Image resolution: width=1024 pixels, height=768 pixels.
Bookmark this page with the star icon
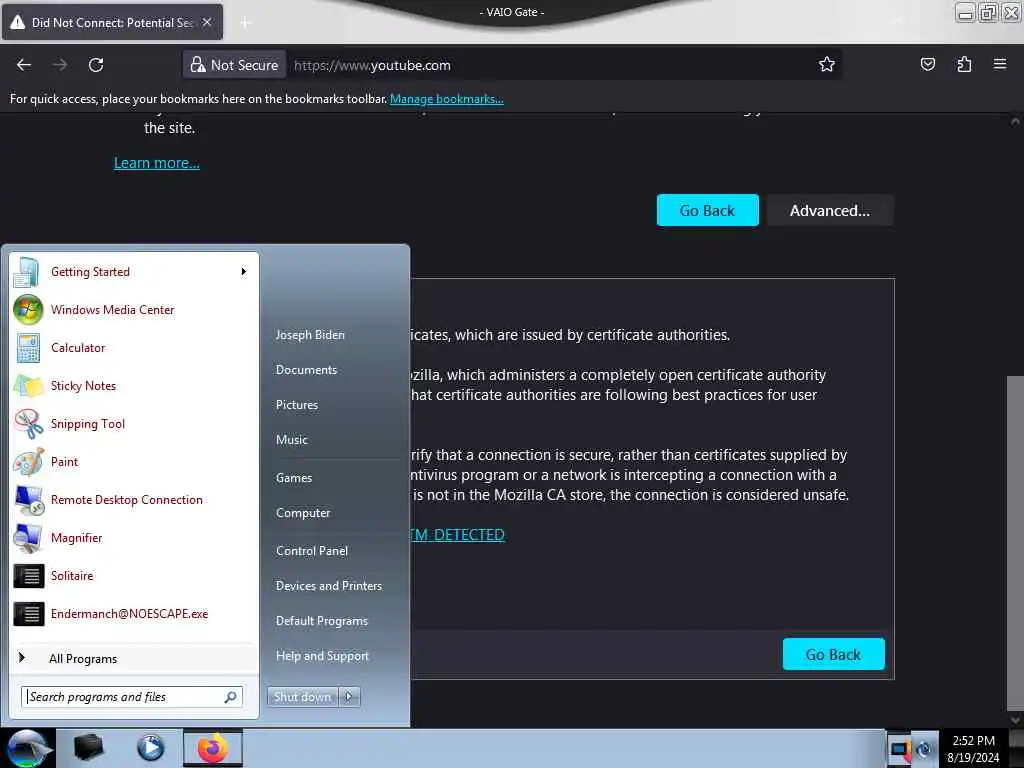[x=827, y=64]
